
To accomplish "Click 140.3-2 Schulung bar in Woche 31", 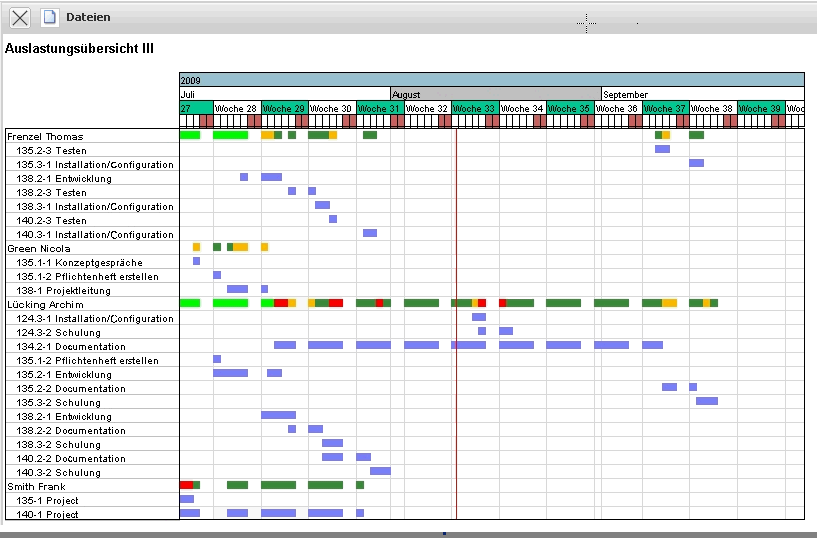I will pyautogui.click(x=380, y=471).
